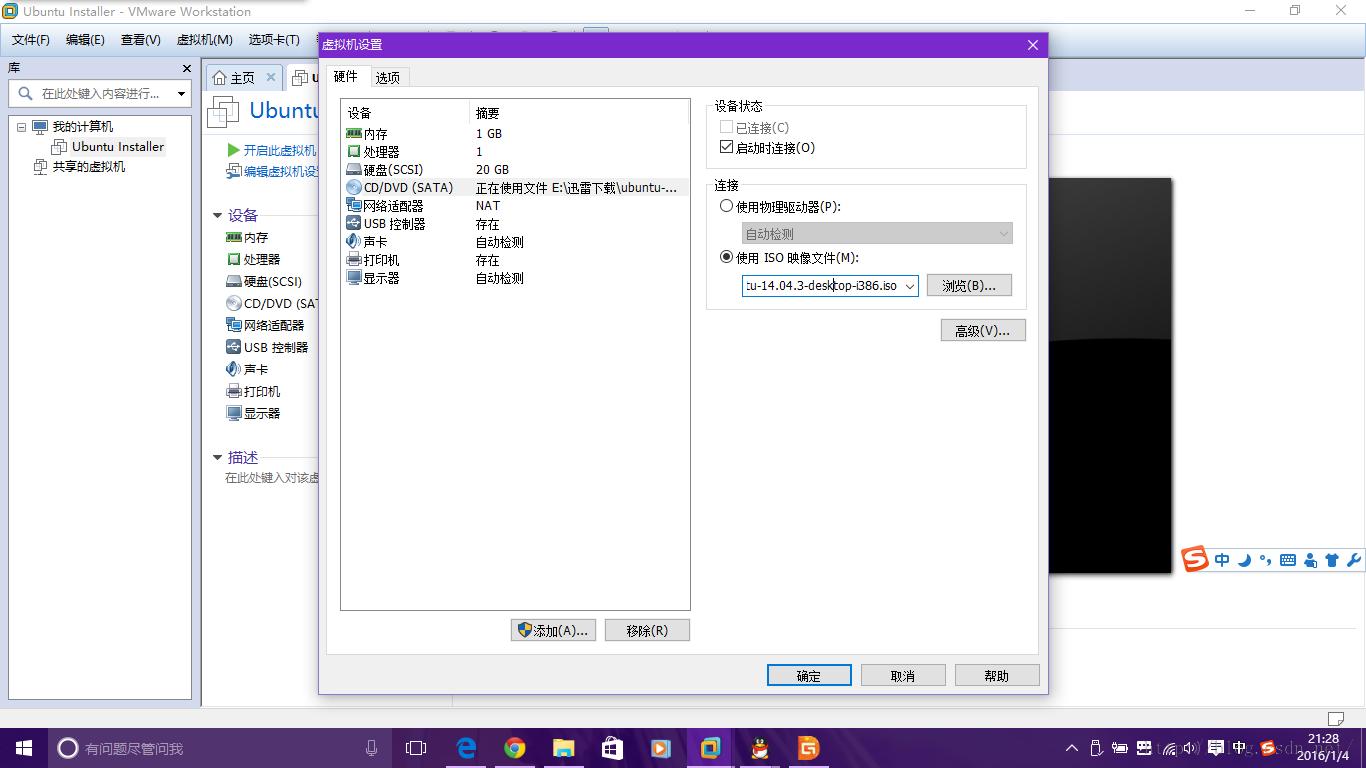Open the 选项卡(T) menu
The width and height of the screenshot is (1366, 768).
pos(274,40)
